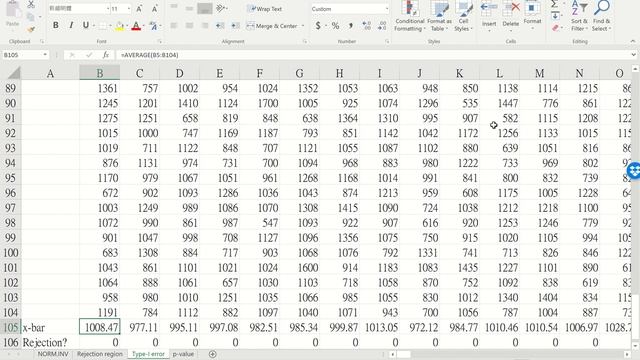
Task: Select row 105 header
Action: (x=10, y=327)
